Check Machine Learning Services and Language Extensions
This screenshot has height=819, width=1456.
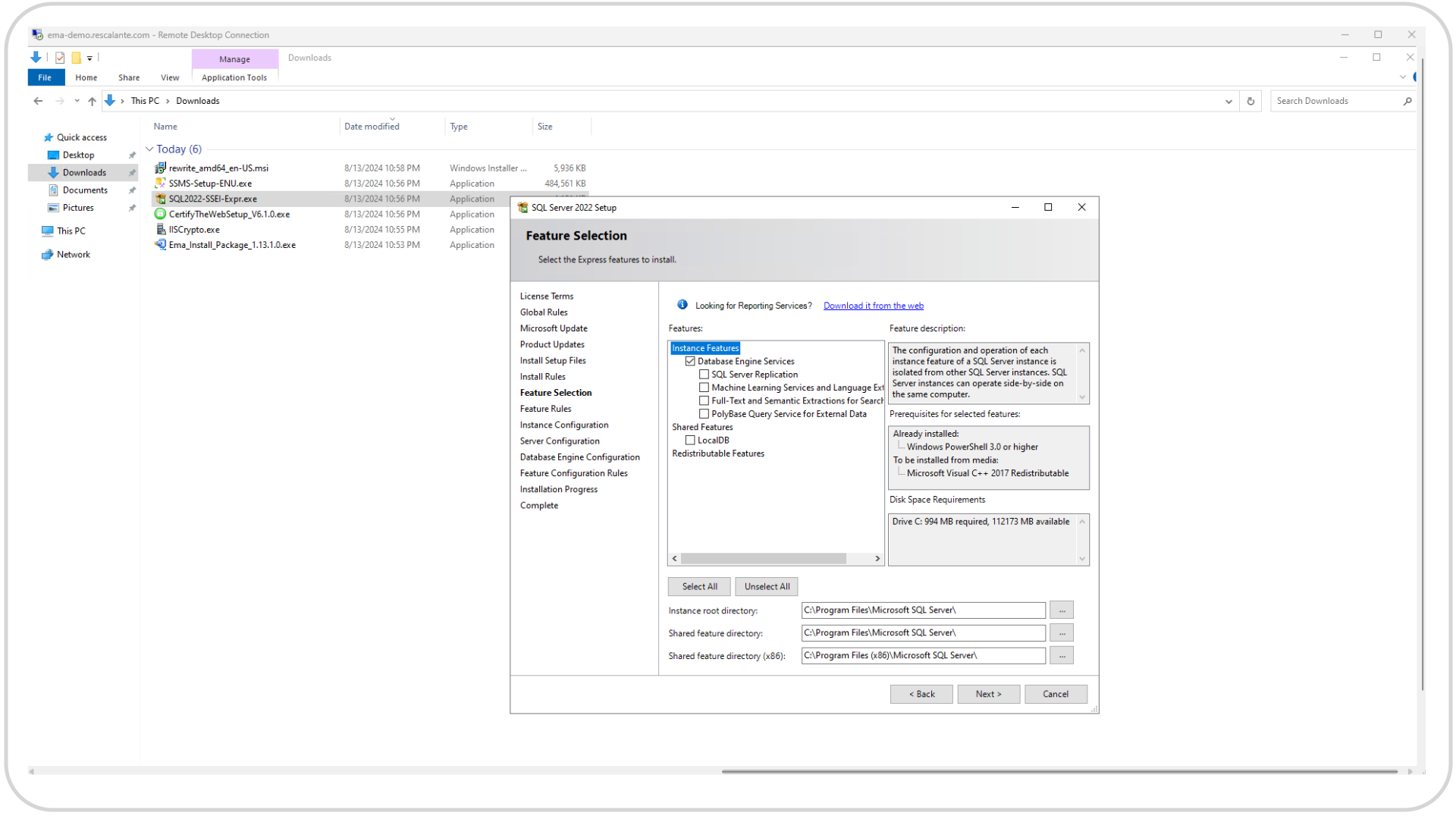click(x=704, y=388)
